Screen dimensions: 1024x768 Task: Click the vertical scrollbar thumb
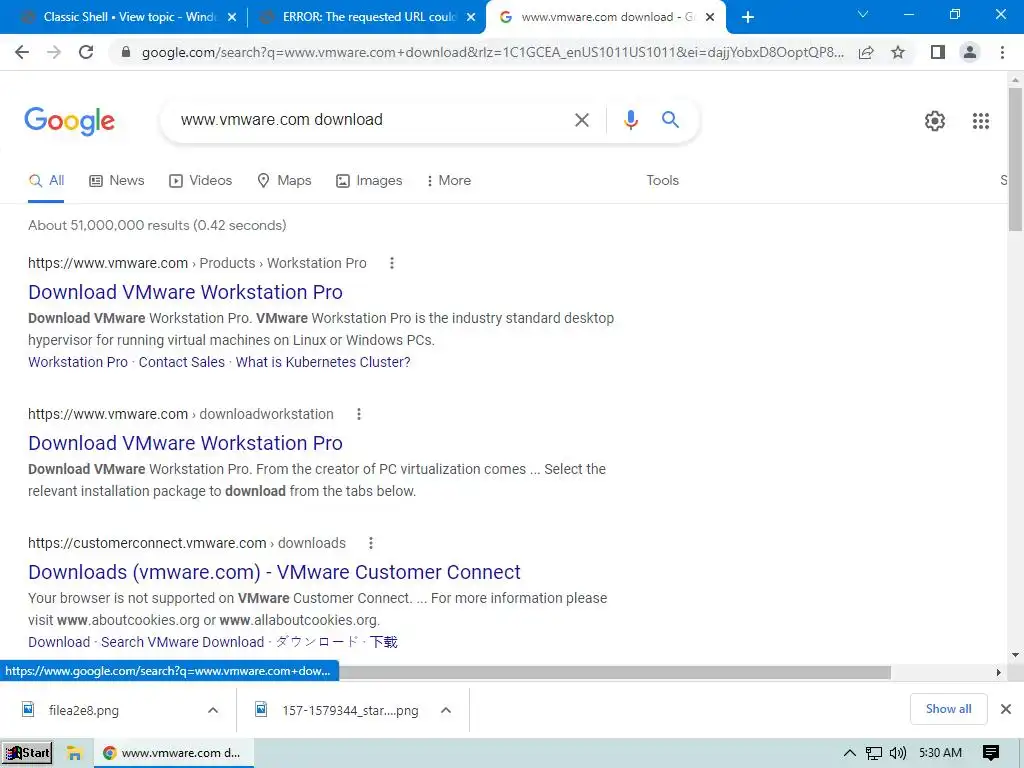(x=1015, y=159)
